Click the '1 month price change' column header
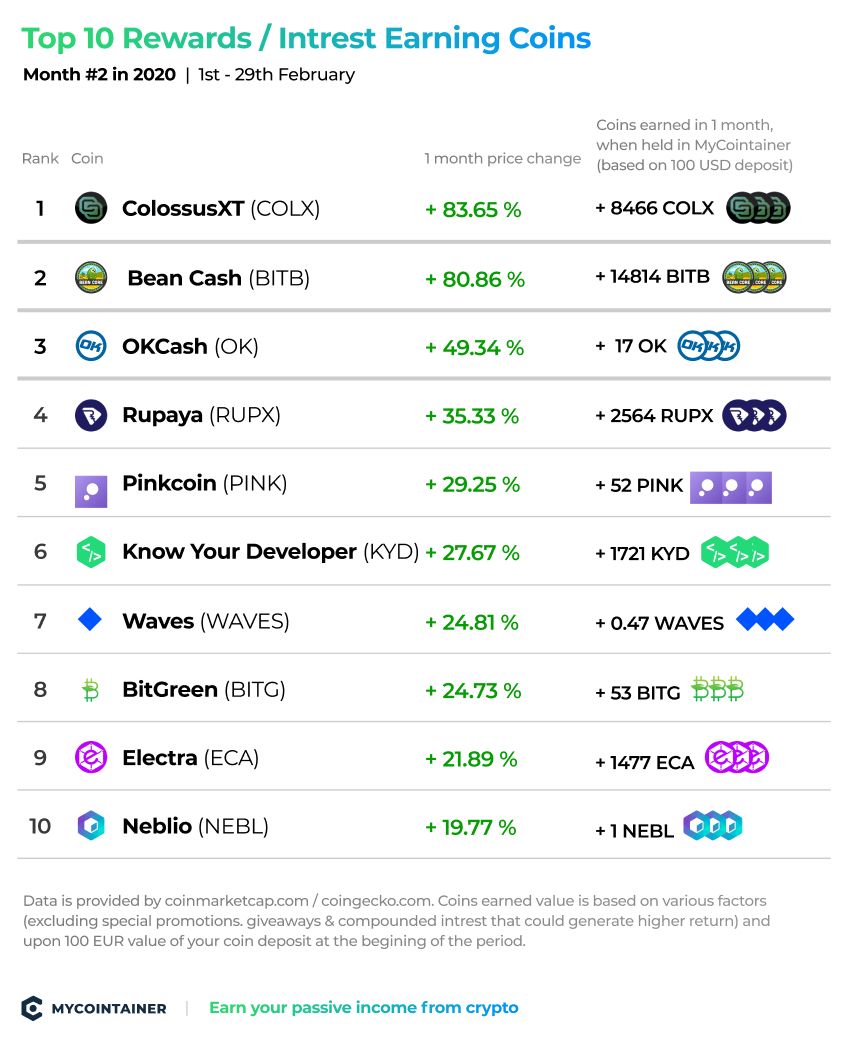The height and width of the screenshot is (1055, 859). click(x=502, y=158)
